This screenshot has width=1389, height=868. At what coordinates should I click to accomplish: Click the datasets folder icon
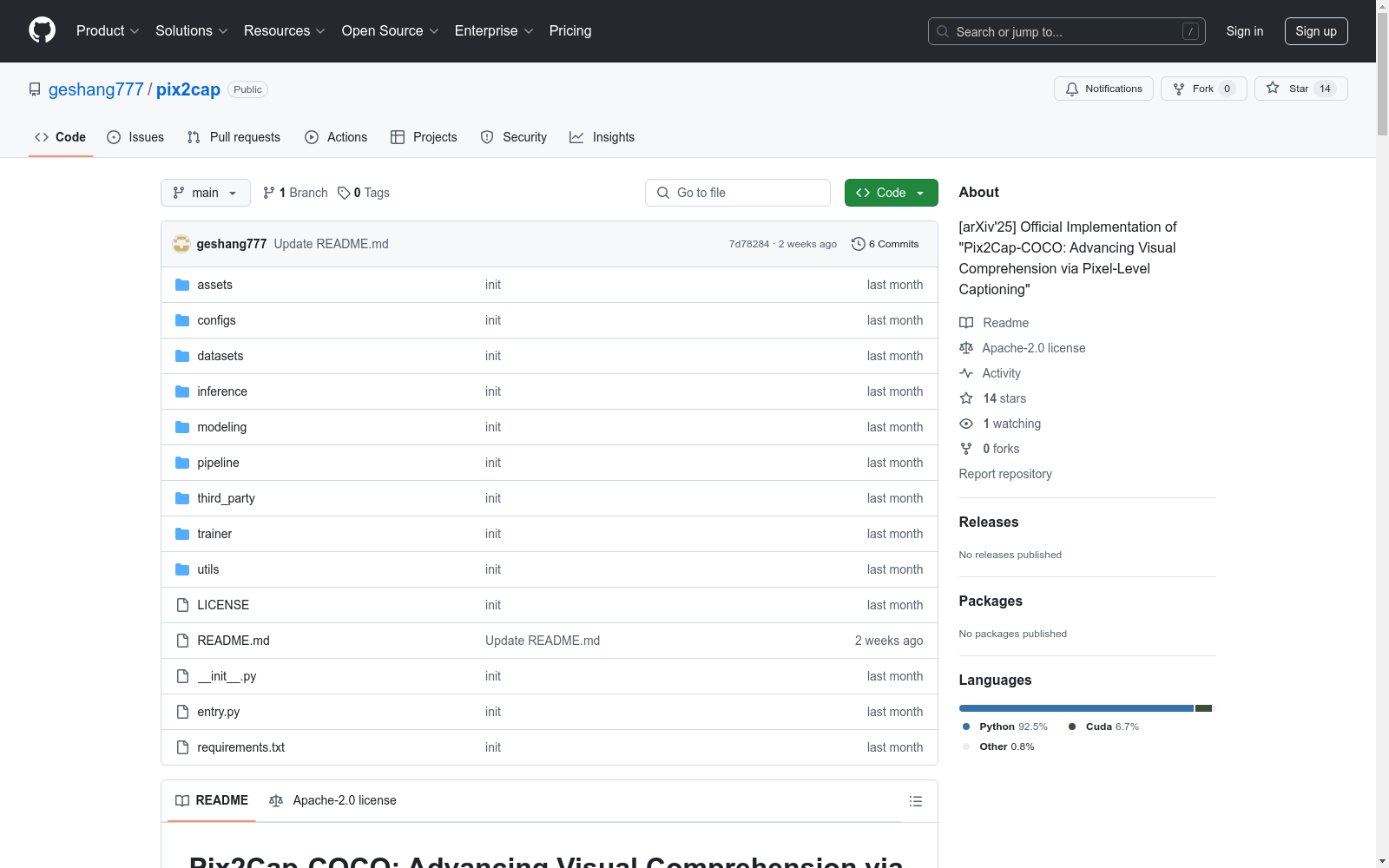coord(182,356)
